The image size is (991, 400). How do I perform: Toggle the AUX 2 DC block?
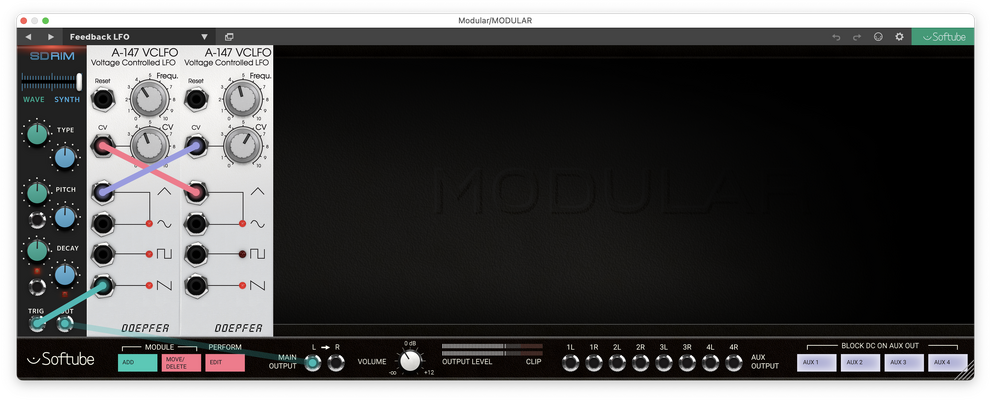coord(860,363)
